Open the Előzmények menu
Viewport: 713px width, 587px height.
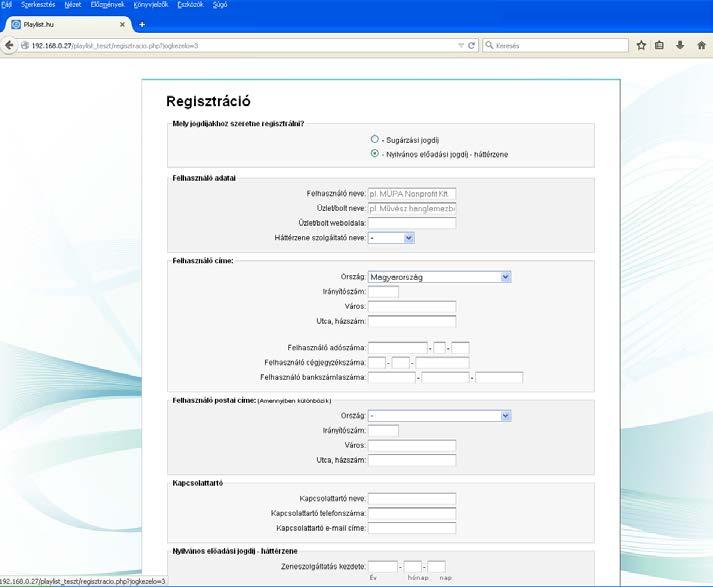point(107,5)
